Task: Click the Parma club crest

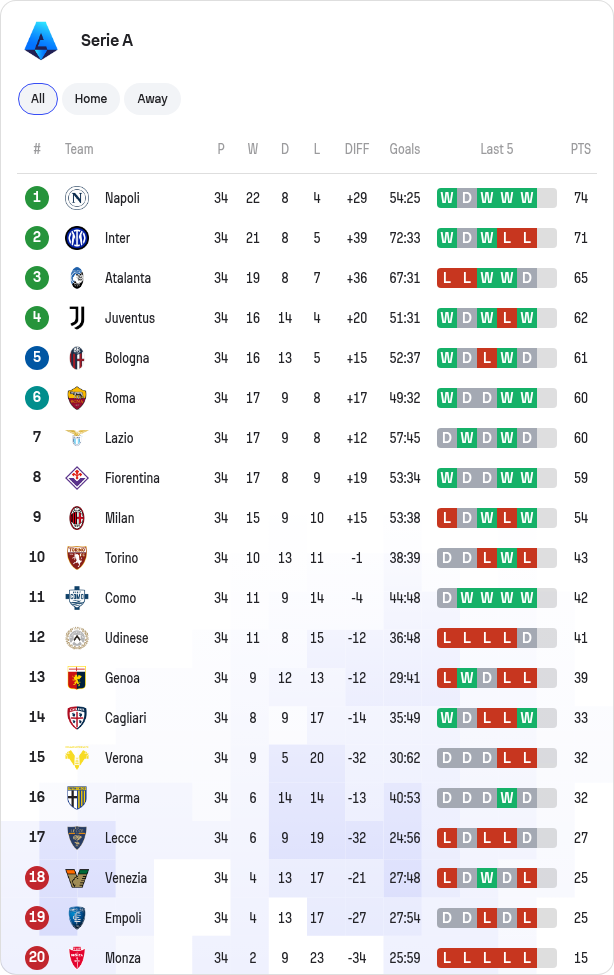Action: pos(77,798)
